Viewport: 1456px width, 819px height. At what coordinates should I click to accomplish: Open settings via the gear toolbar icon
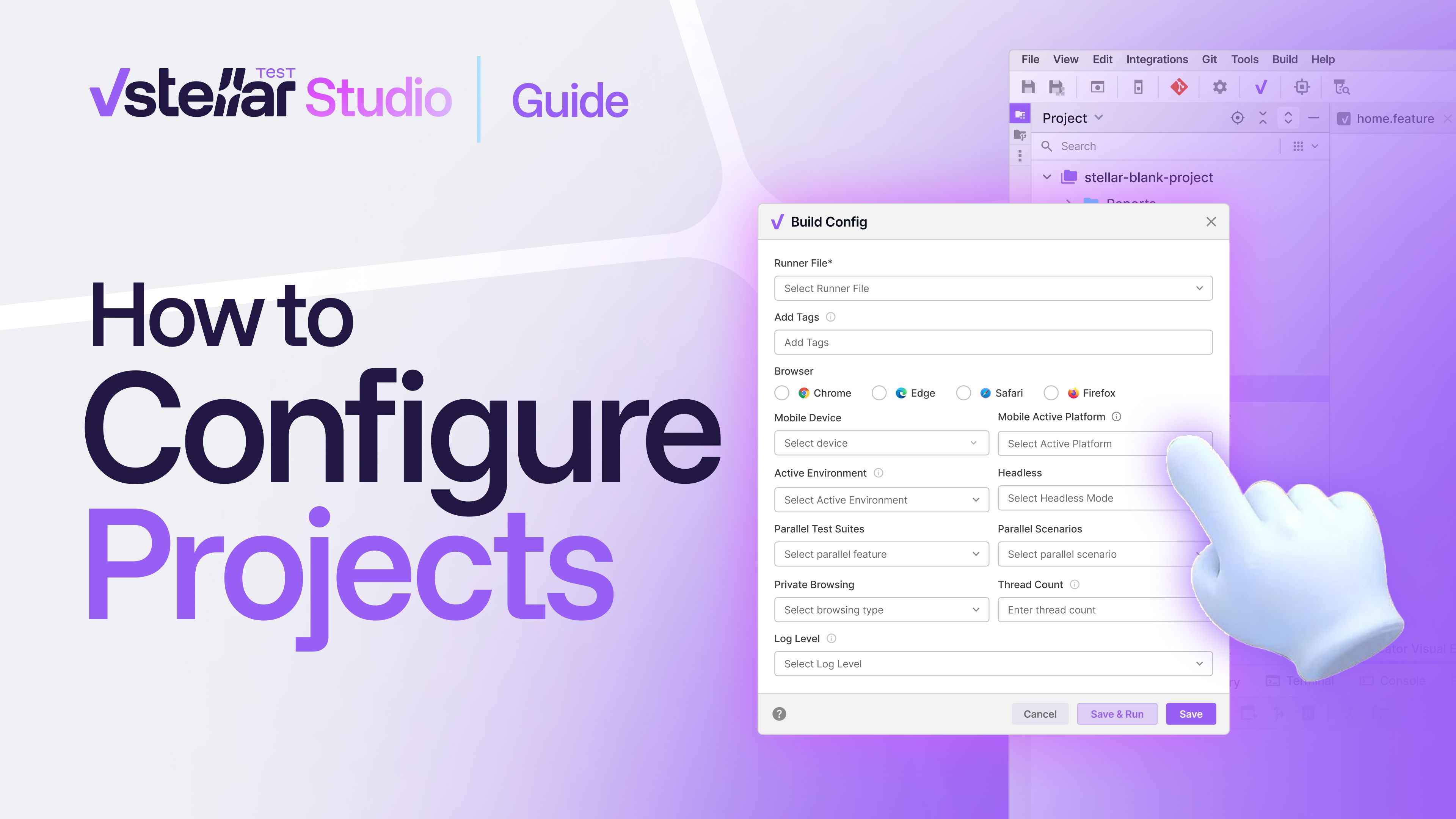pos(1220,87)
